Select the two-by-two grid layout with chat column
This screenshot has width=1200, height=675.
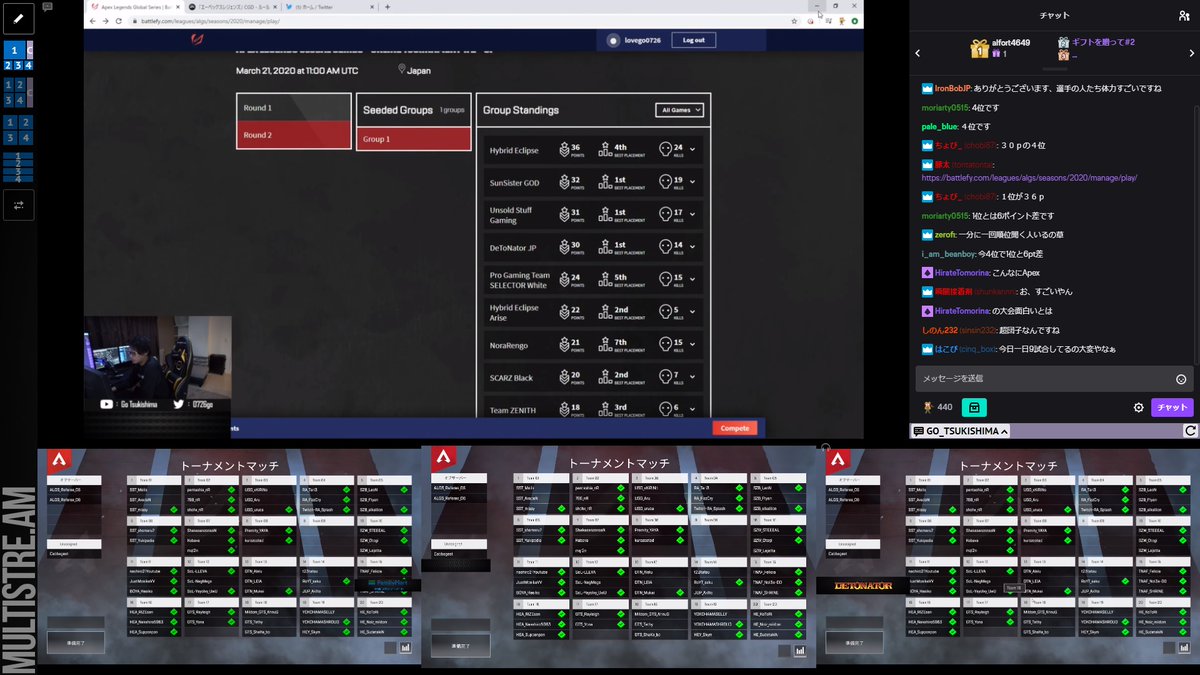tap(18, 93)
